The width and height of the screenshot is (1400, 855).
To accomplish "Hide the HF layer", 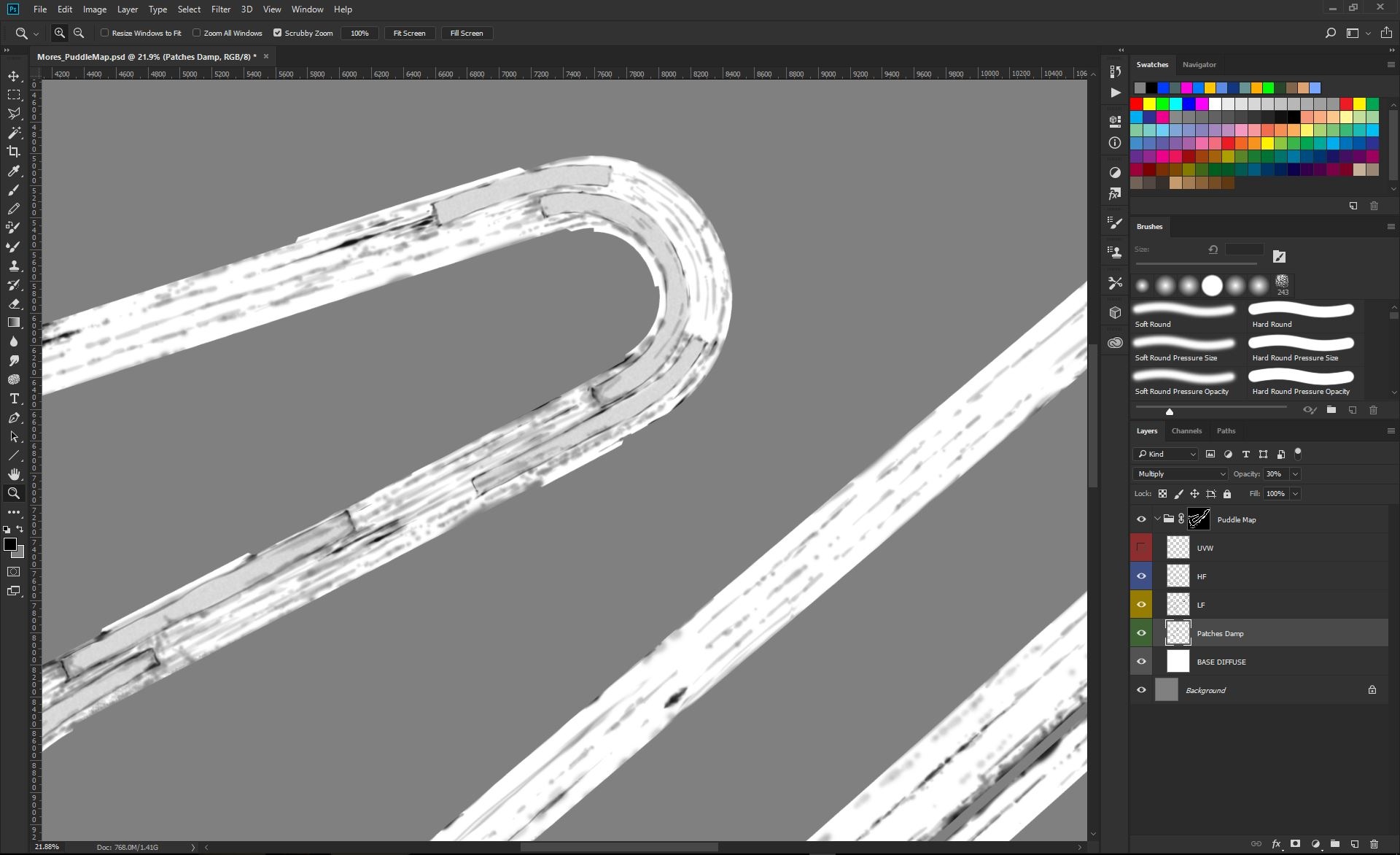I will tap(1141, 576).
